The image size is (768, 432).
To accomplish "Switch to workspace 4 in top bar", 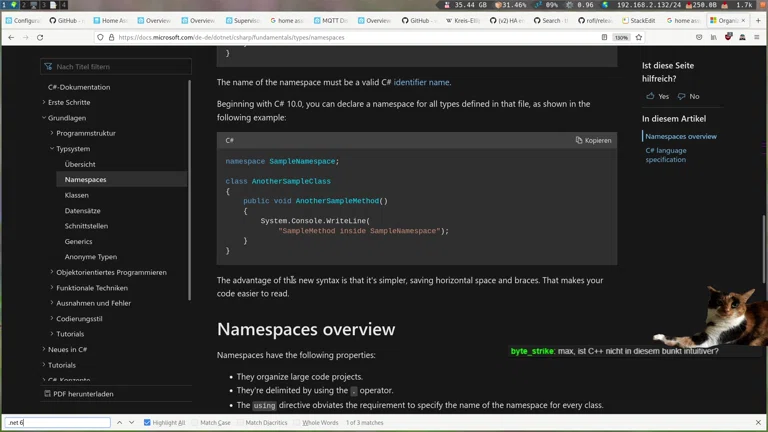I will click(x=63, y=5).
